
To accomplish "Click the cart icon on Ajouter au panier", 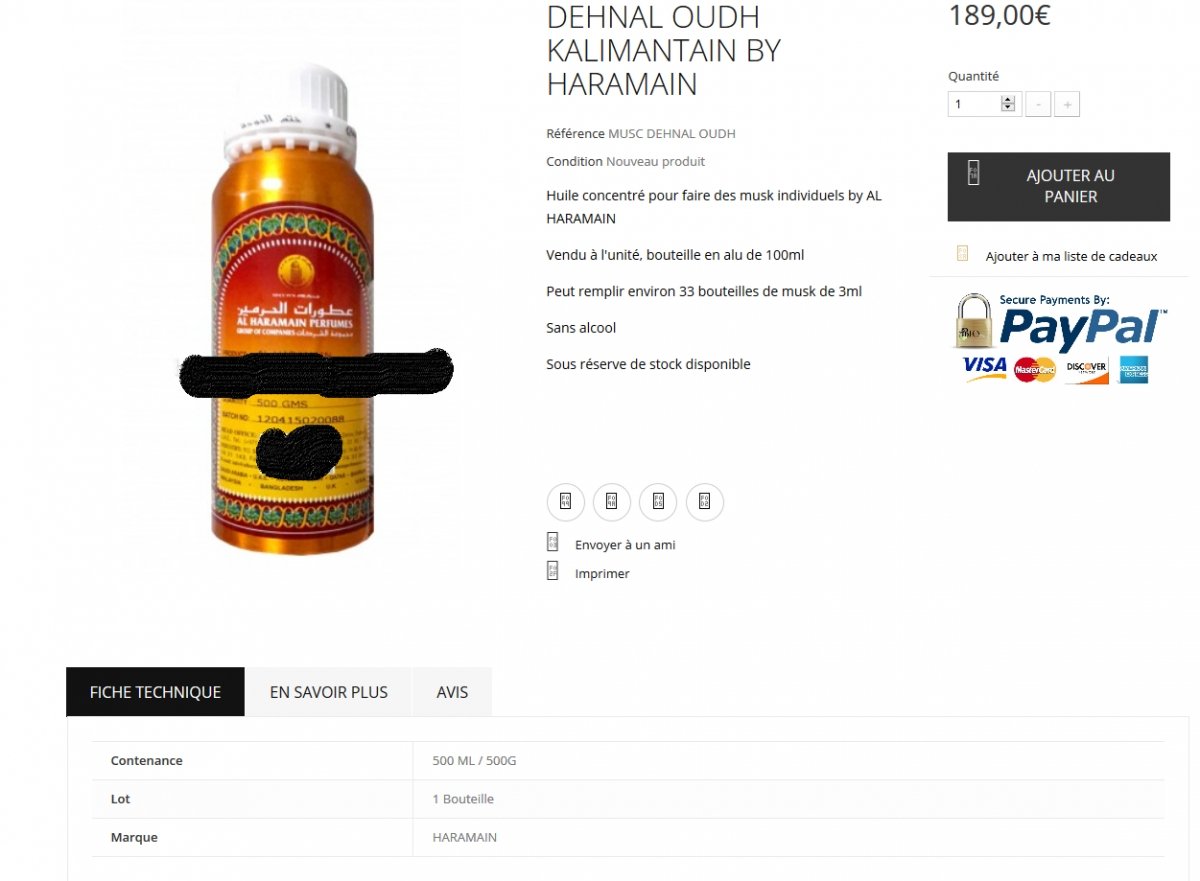I will pyautogui.click(x=973, y=172).
